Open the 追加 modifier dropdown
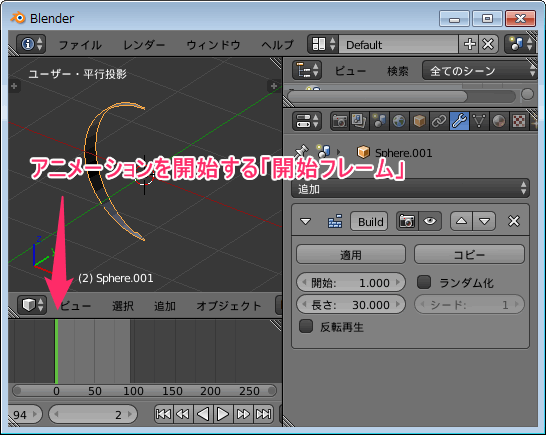 [410, 189]
